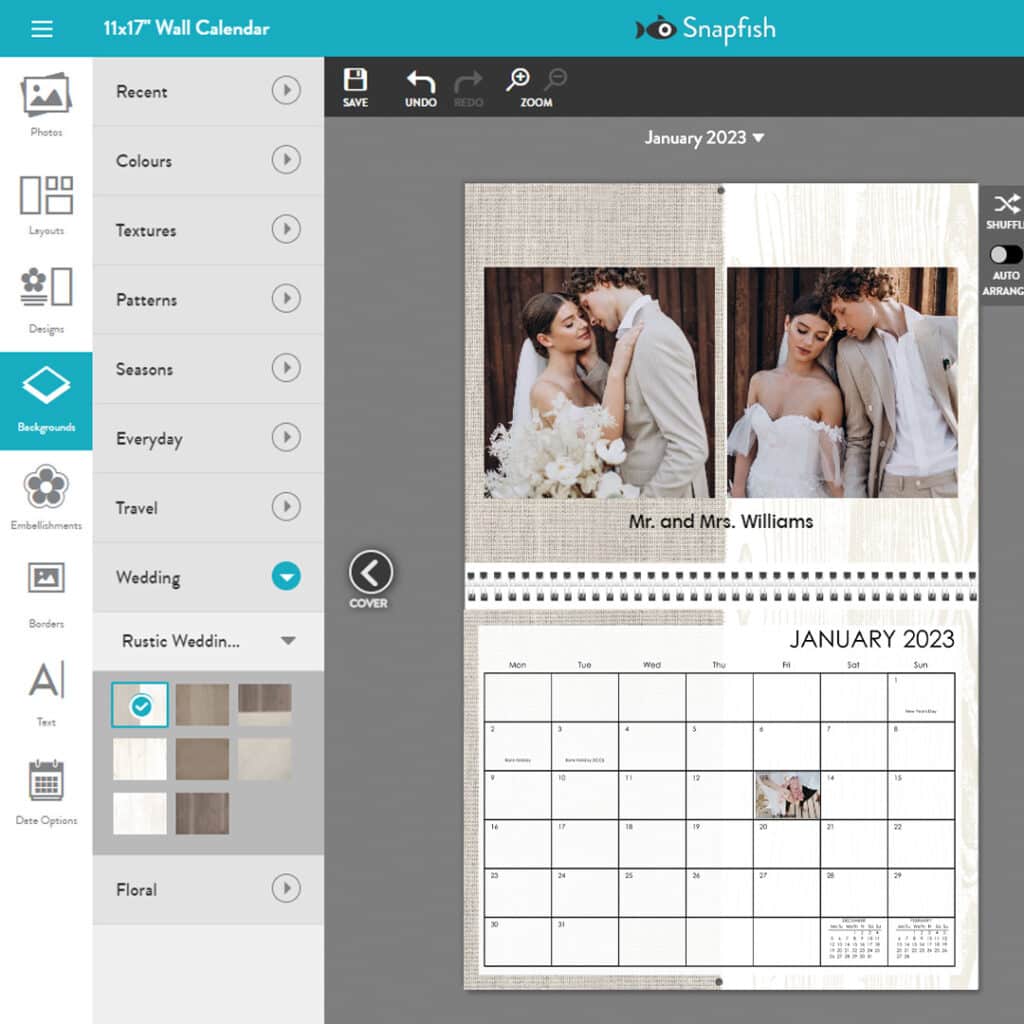This screenshot has width=1024, height=1024.
Task: Deselect the checked burlap background swatch
Action: point(139,704)
